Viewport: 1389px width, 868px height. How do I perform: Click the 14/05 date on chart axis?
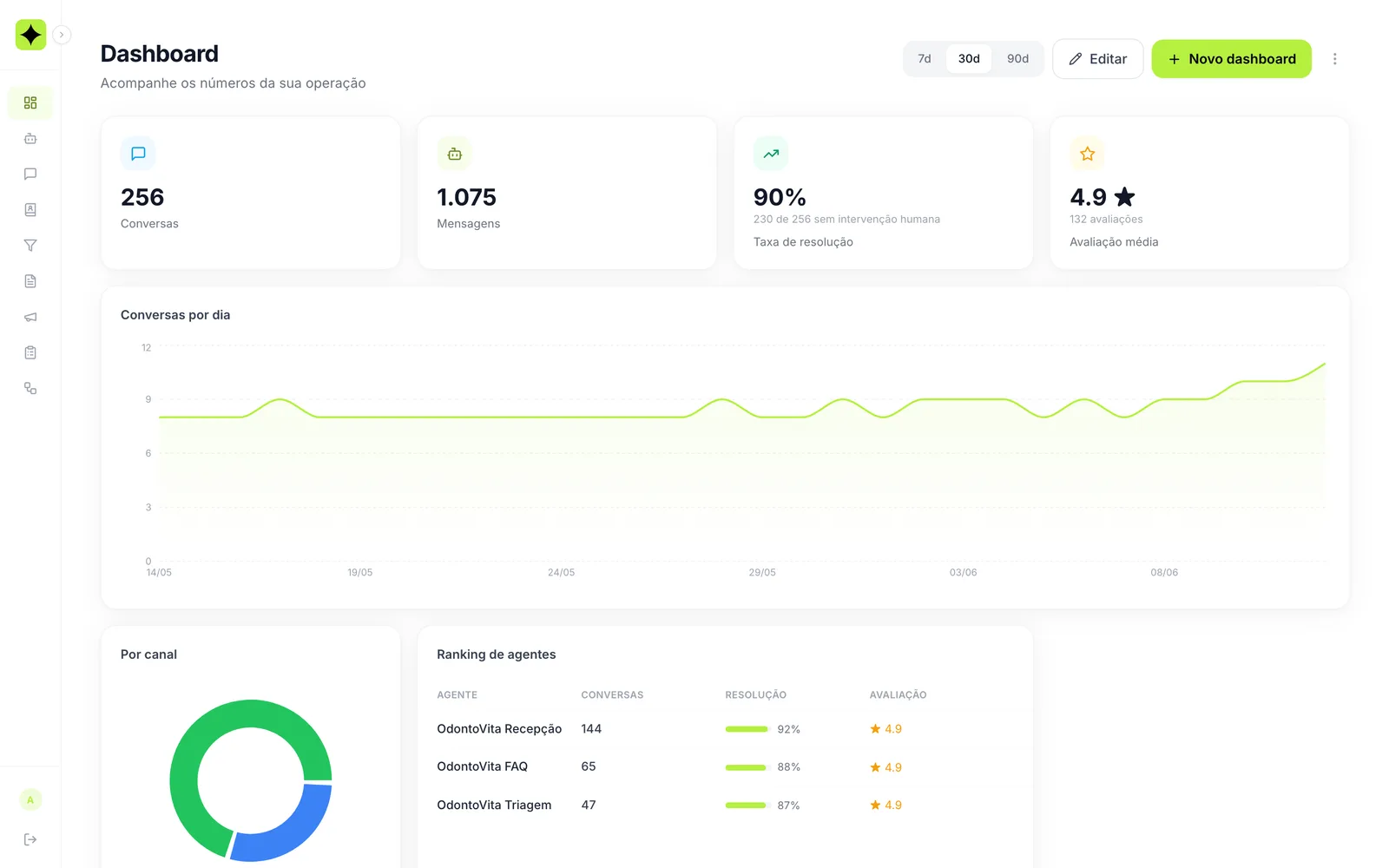click(159, 573)
